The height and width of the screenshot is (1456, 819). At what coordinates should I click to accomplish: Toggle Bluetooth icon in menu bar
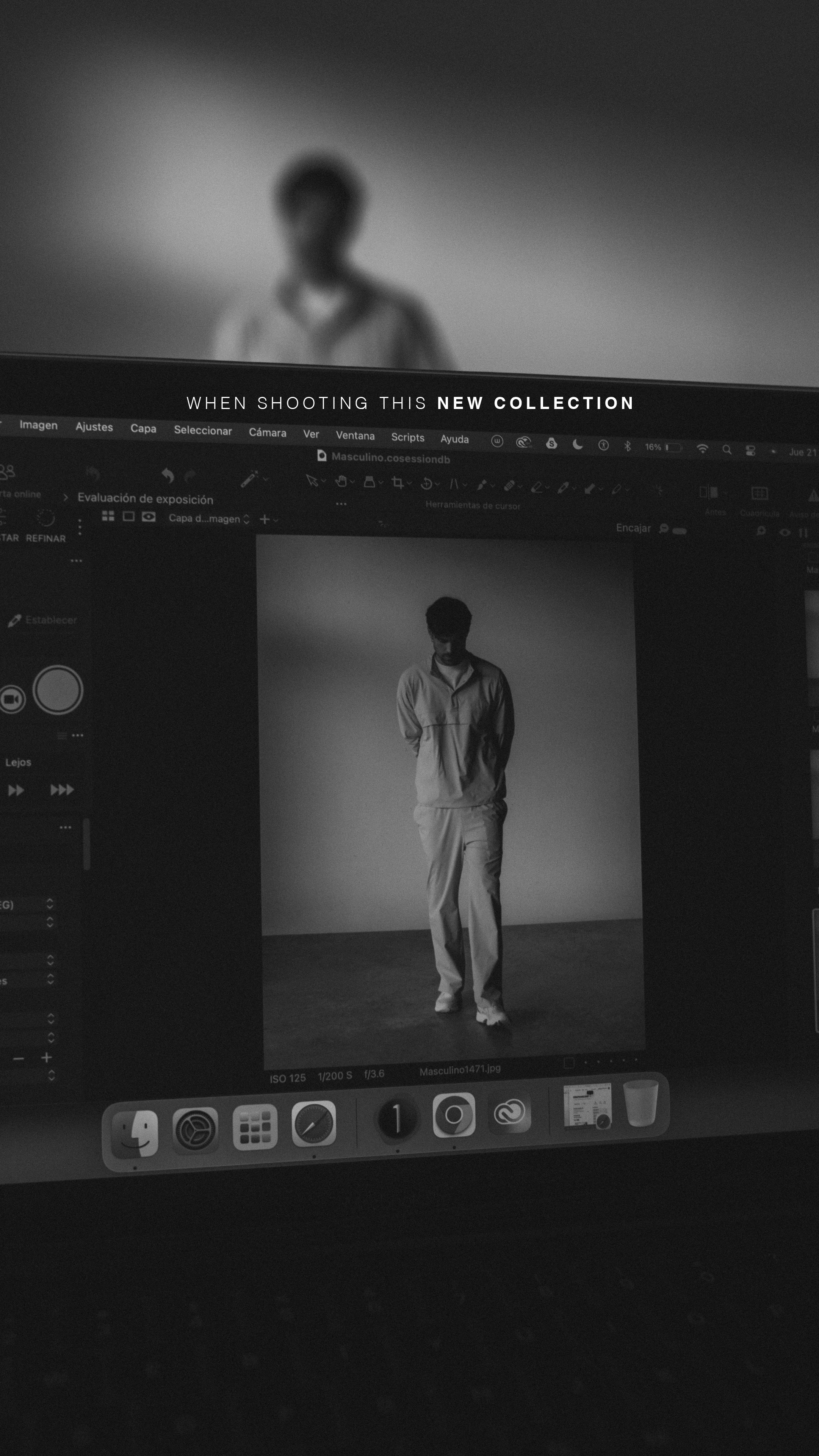[x=627, y=447]
